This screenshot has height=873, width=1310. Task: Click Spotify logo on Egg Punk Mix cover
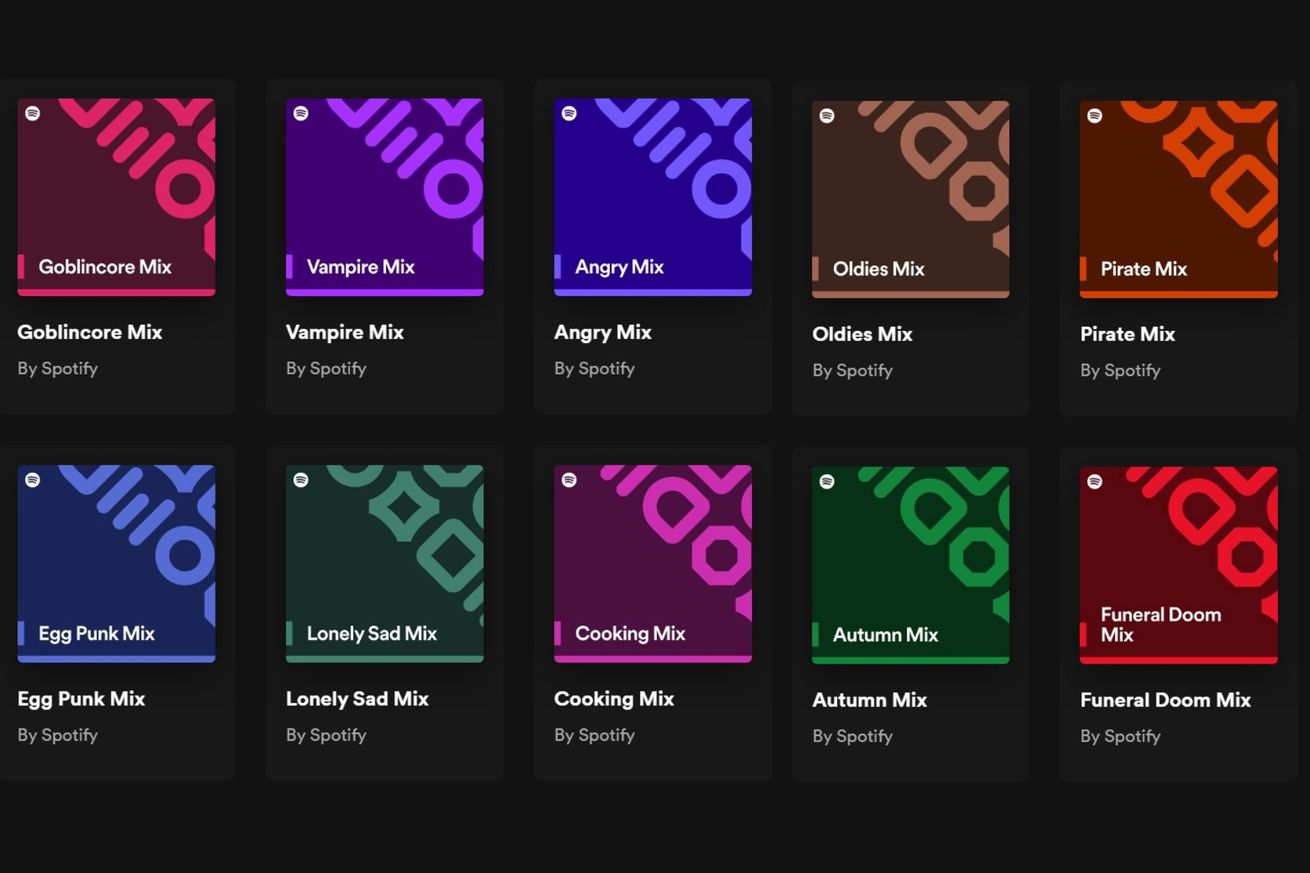click(x=32, y=480)
